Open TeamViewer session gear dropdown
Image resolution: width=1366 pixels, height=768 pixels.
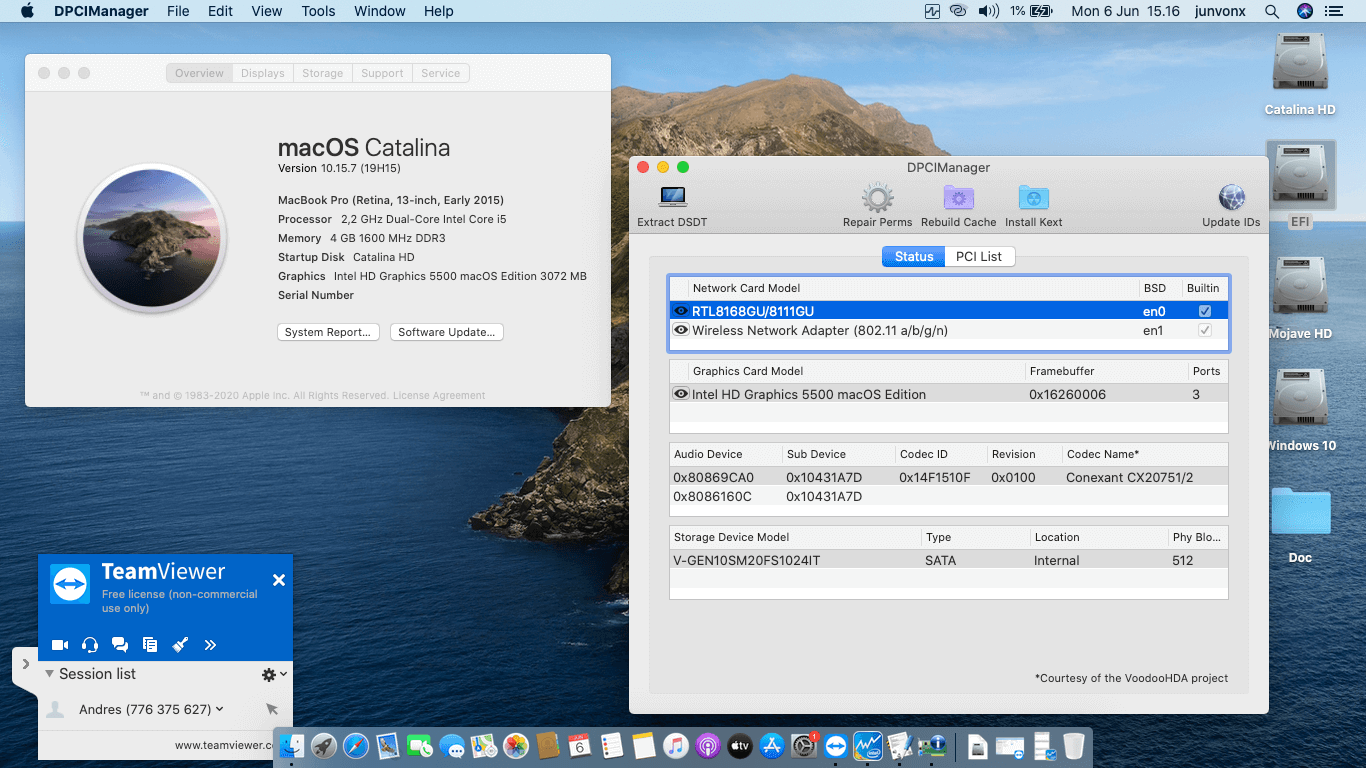pyautogui.click(x=274, y=675)
